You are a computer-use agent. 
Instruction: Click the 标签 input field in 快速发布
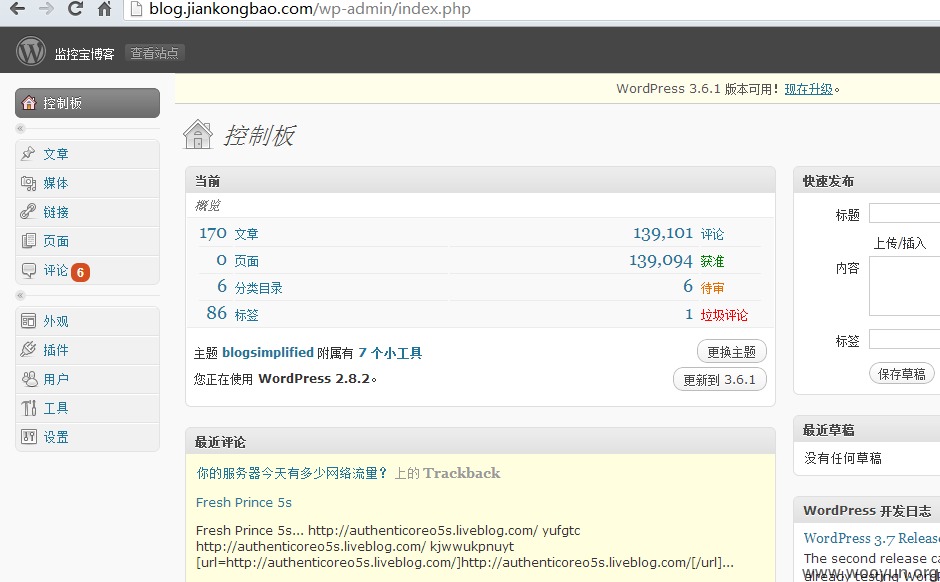(x=905, y=339)
